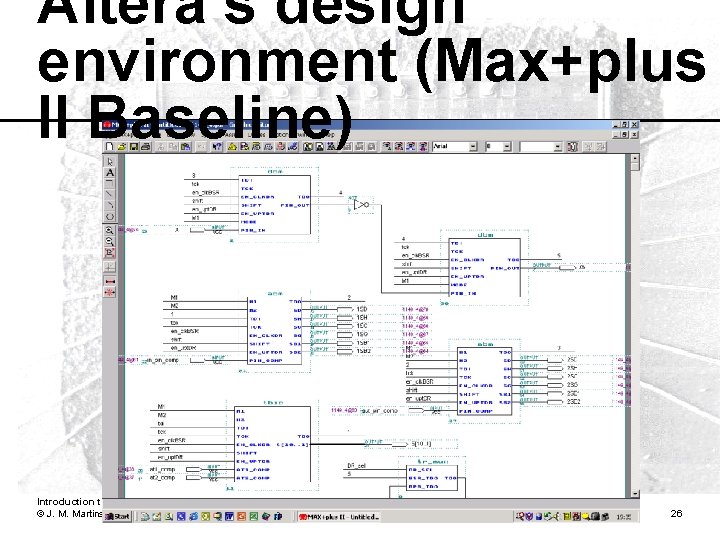Click the New file toolbar icon
720x540 pixels.
coord(109,146)
